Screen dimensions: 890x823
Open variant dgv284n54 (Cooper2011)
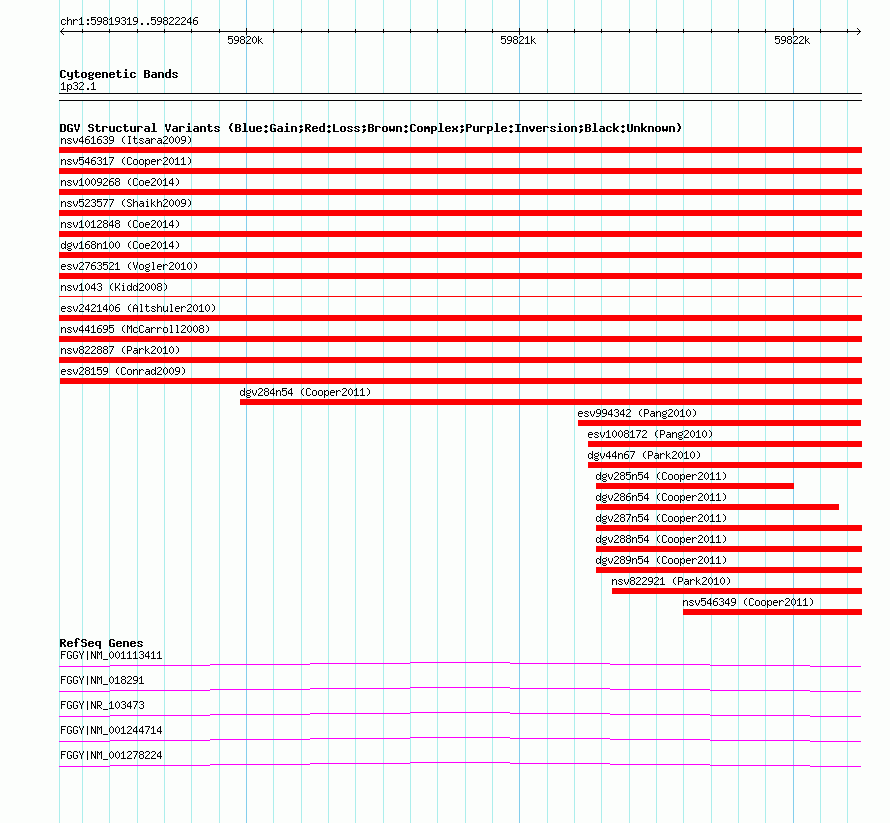click(305, 392)
